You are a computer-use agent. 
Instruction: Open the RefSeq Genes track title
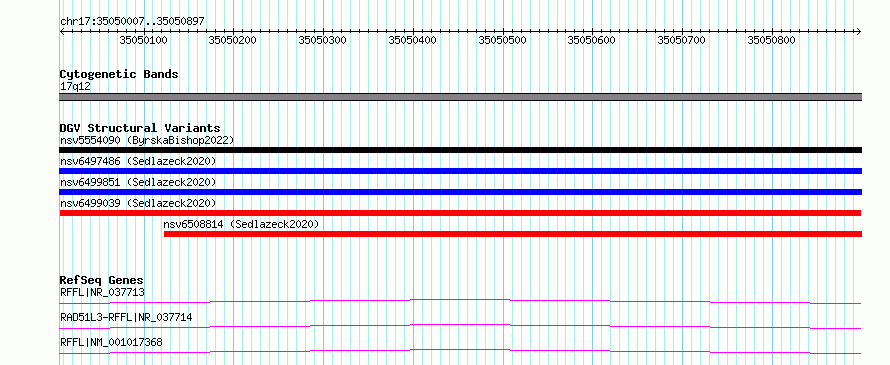pyautogui.click(x=102, y=280)
